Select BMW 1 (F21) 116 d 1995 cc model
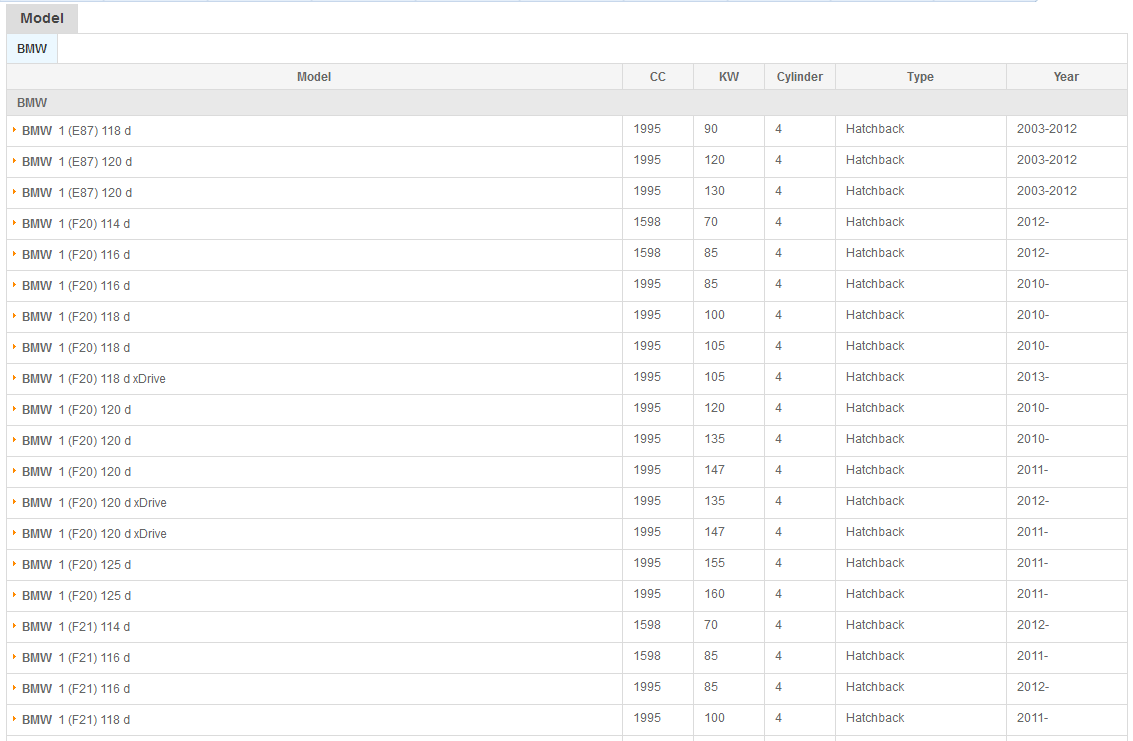This screenshot has width=1133, height=741. click(76, 689)
